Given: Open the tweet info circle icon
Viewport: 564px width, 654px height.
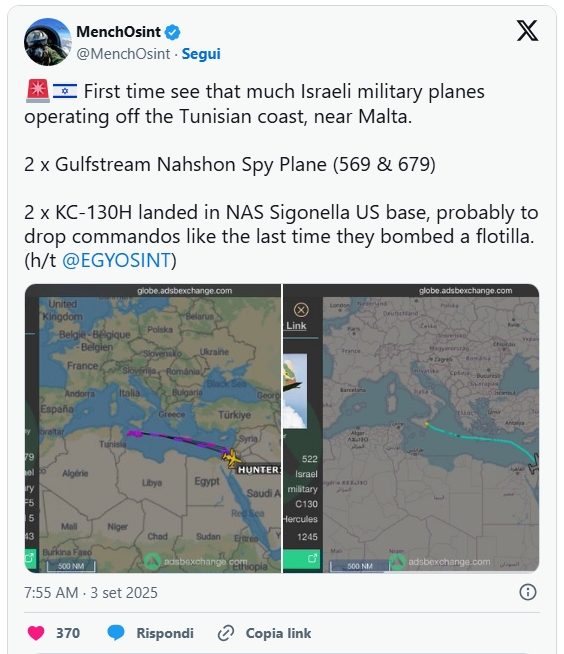Looking at the screenshot, I should point(528,592).
